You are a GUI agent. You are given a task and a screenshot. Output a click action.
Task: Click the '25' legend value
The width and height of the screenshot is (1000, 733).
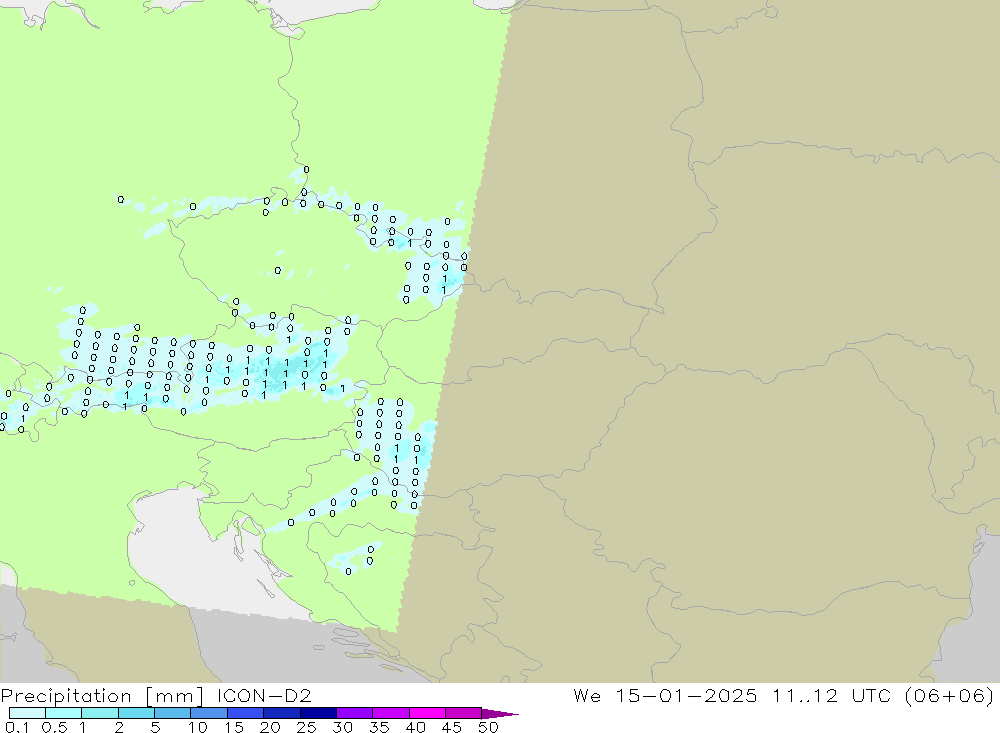coord(306,727)
